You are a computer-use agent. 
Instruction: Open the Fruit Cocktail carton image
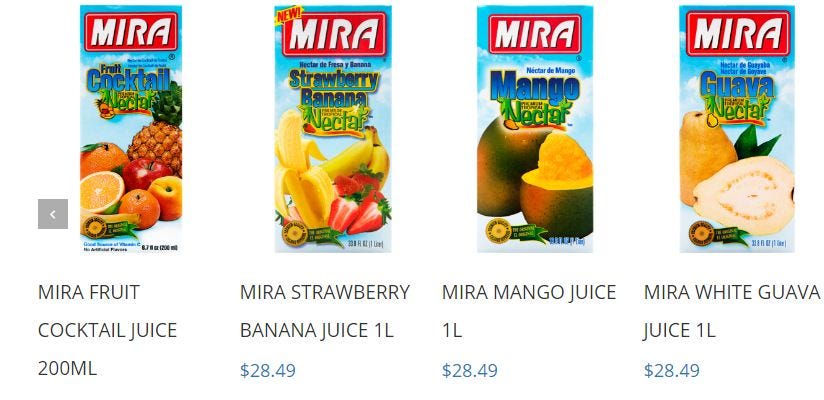[131, 129]
